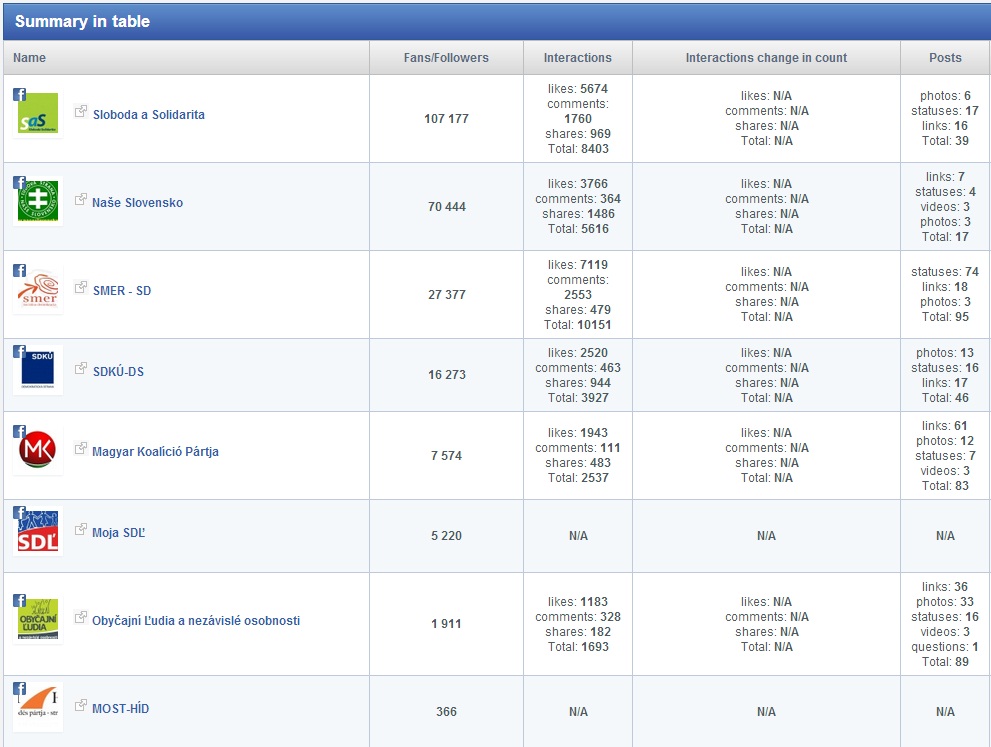The width and height of the screenshot is (991, 747).
Task: Select interactions Total: 2537
Action: 578,478
